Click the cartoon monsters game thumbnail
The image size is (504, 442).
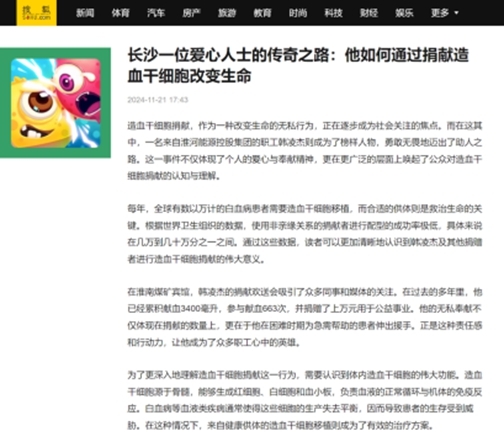55,103
